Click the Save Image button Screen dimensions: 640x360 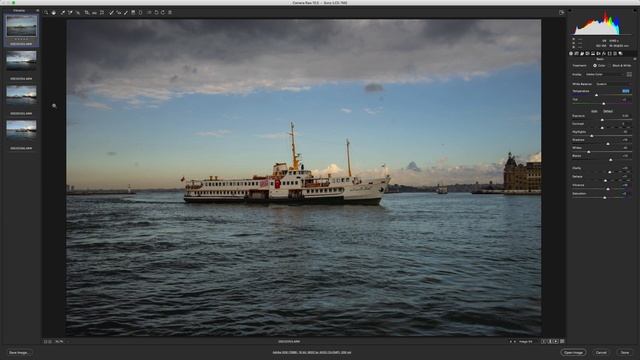[19, 352]
